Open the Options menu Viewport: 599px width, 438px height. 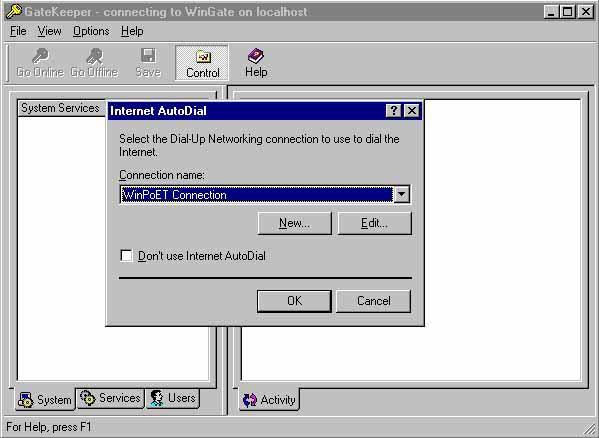click(x=91, y=31)
